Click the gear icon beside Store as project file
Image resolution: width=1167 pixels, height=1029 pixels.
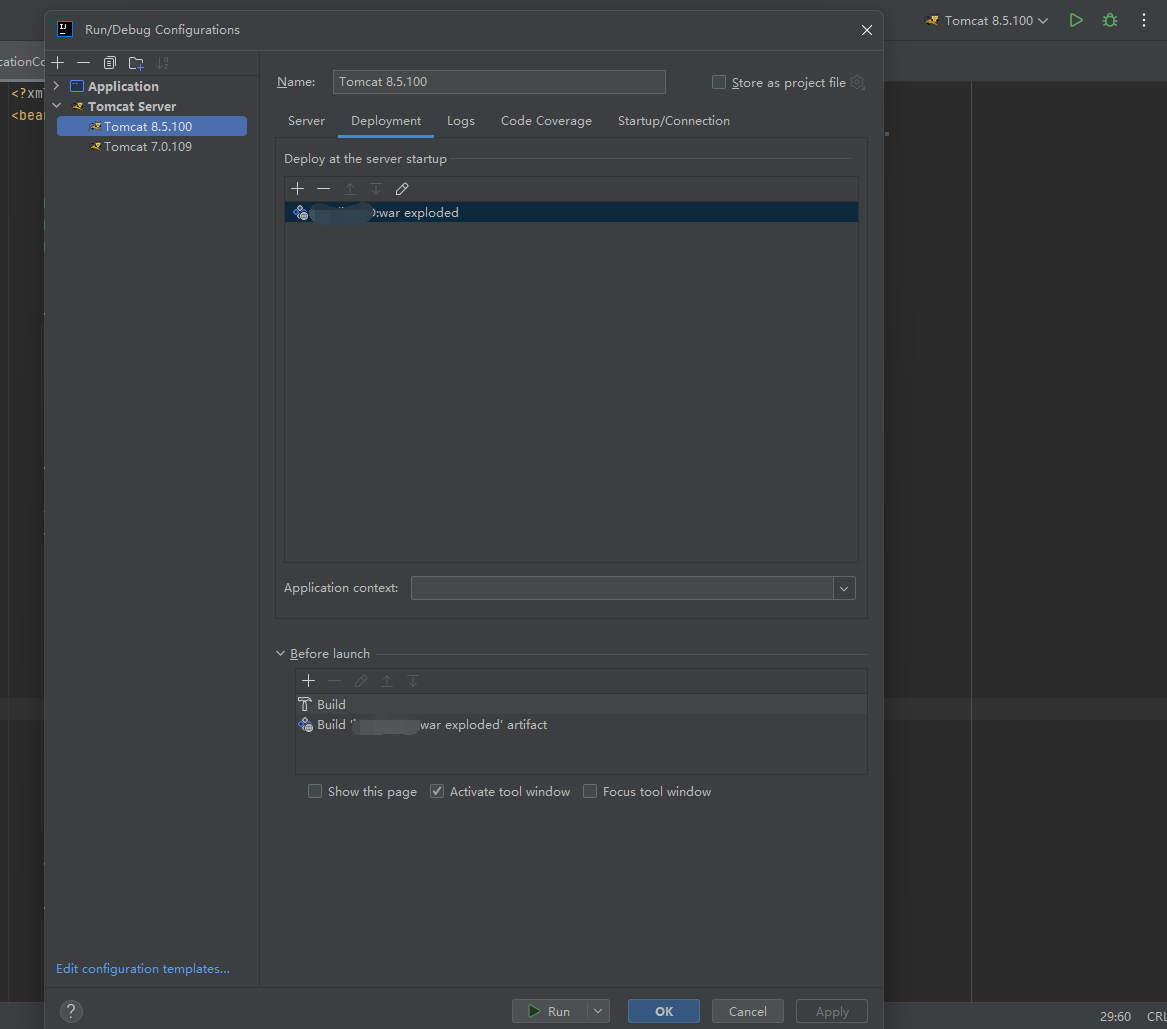pos(857,83)
